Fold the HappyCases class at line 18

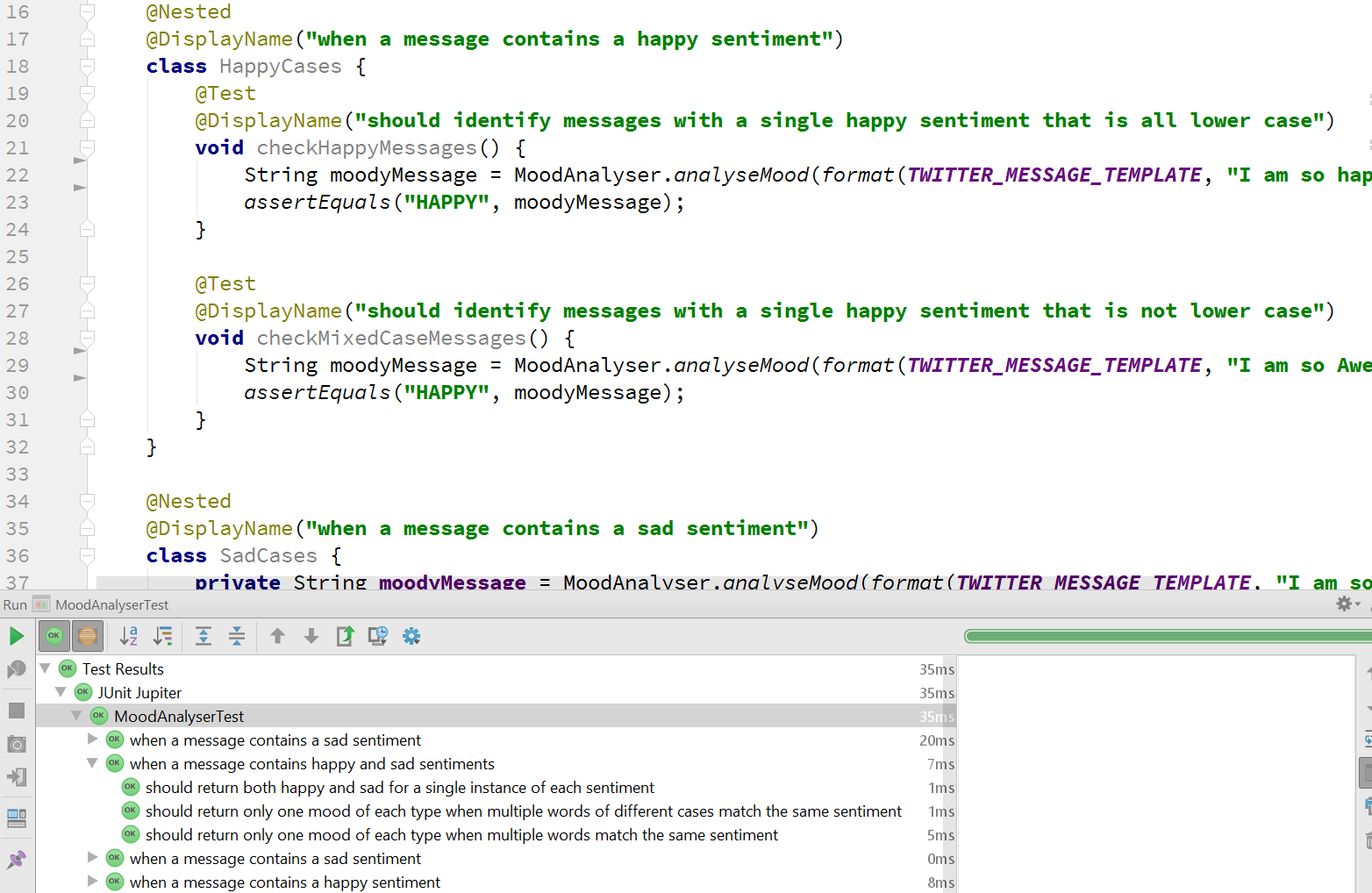[x=87, y=67]
